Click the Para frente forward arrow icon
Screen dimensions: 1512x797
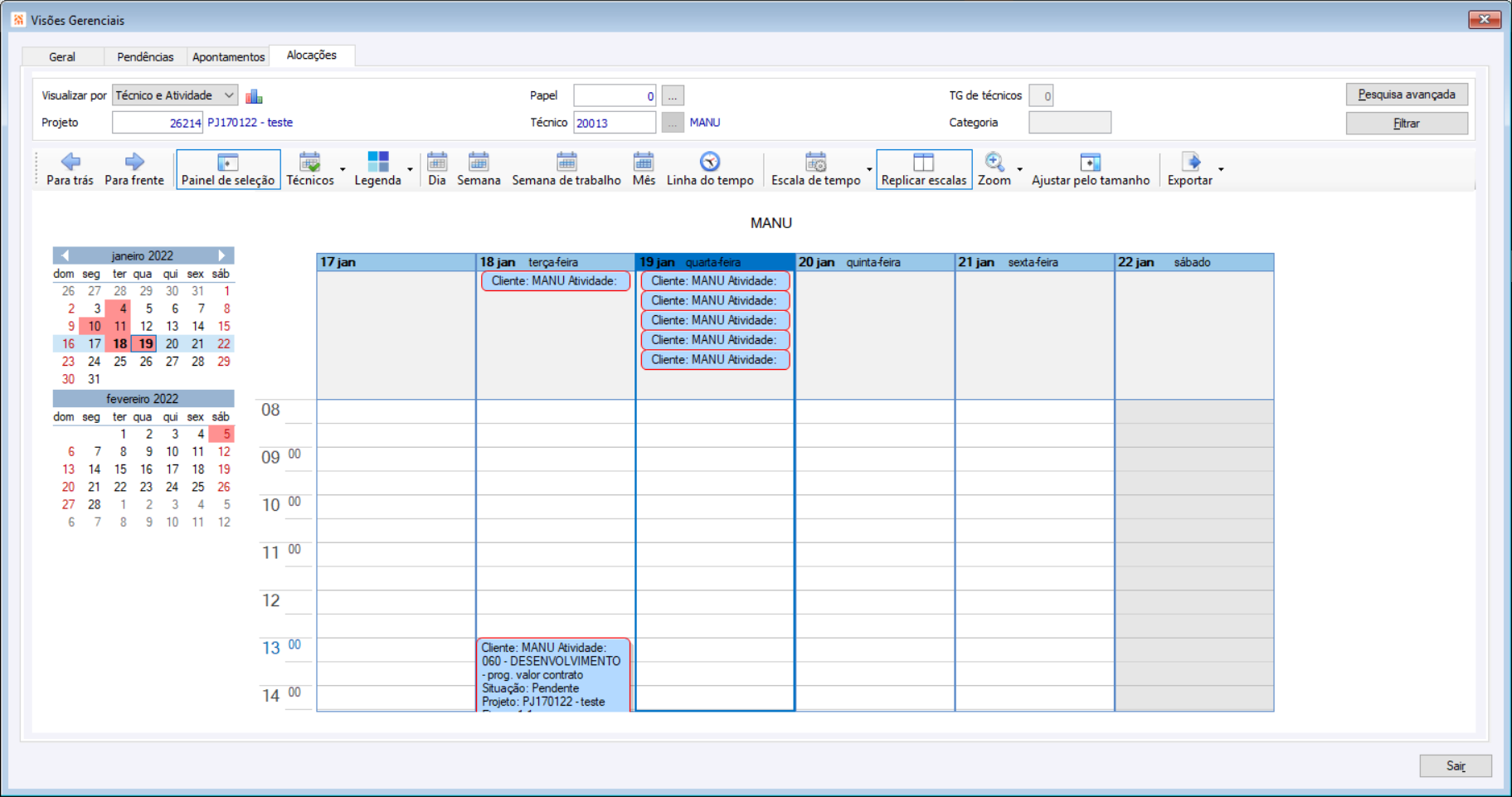pyautogui.click(x=134, y=161)
